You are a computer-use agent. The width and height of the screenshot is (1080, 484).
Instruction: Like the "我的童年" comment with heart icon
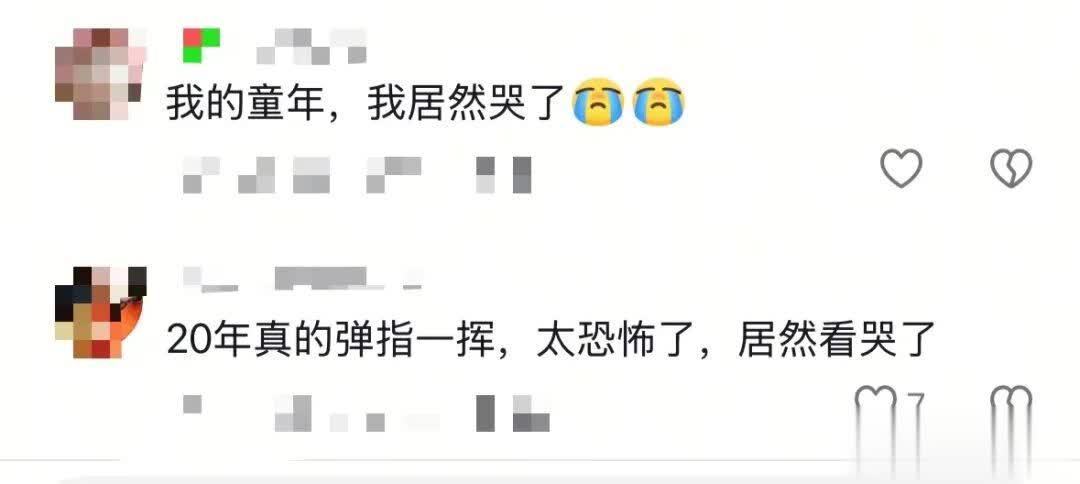point(902,168)
